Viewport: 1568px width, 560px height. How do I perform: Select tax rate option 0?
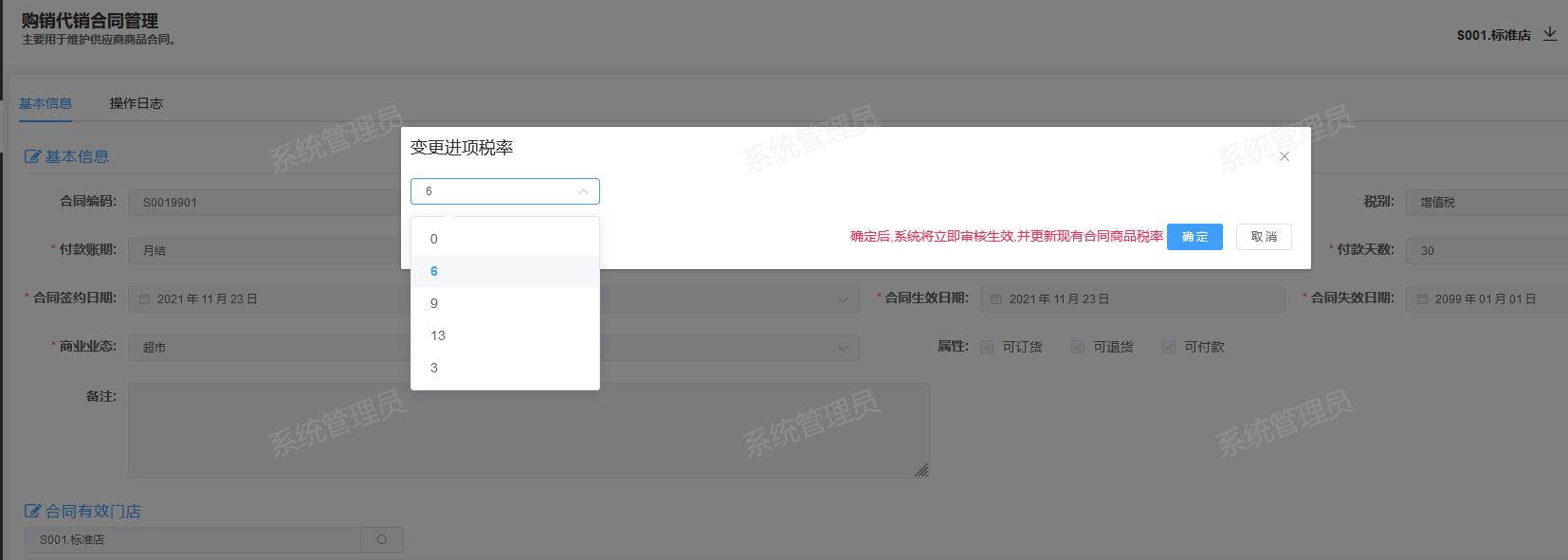(505, 239)
